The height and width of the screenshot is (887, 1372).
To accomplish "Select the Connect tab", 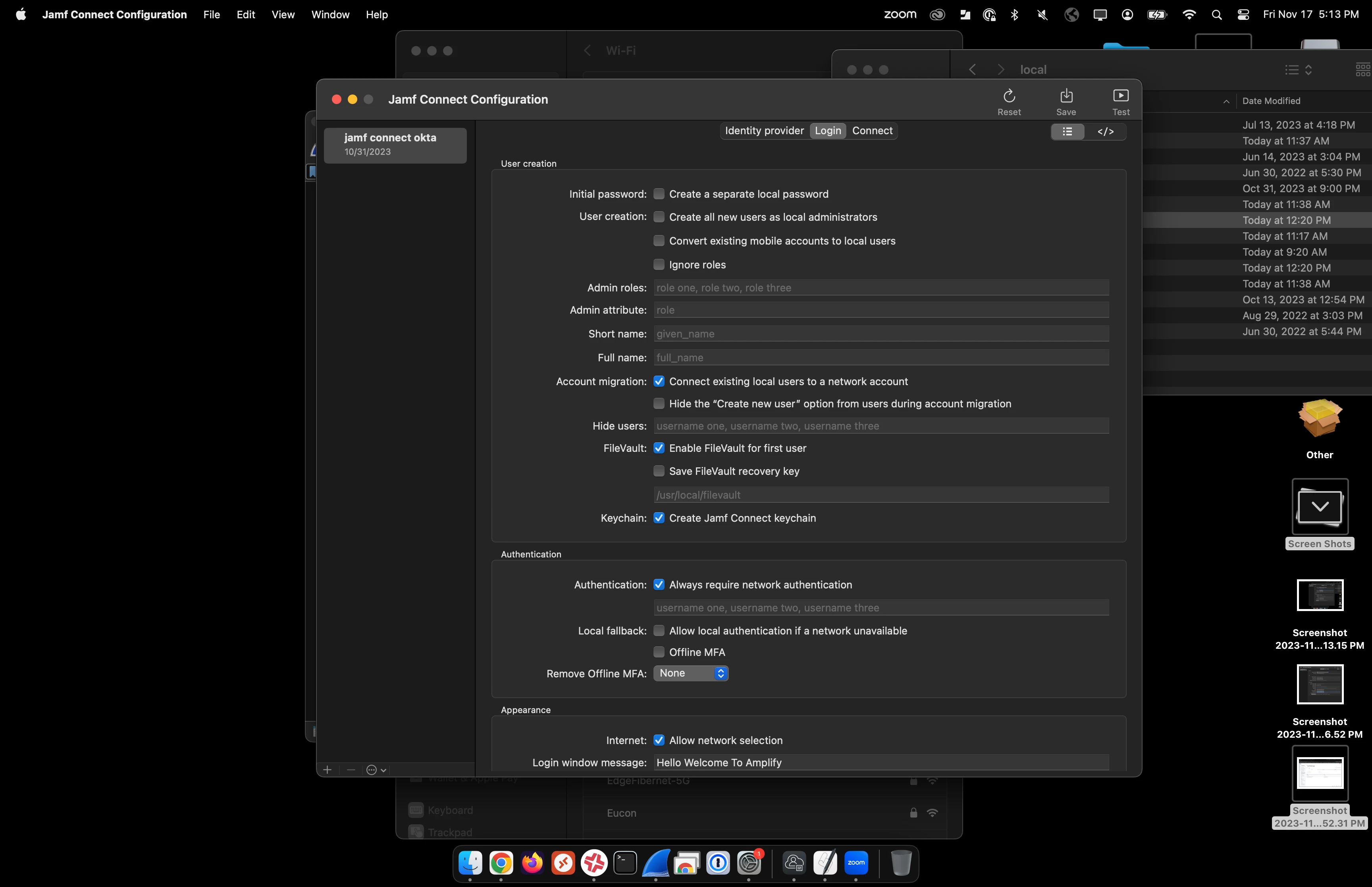I will [x=872, y=131].
